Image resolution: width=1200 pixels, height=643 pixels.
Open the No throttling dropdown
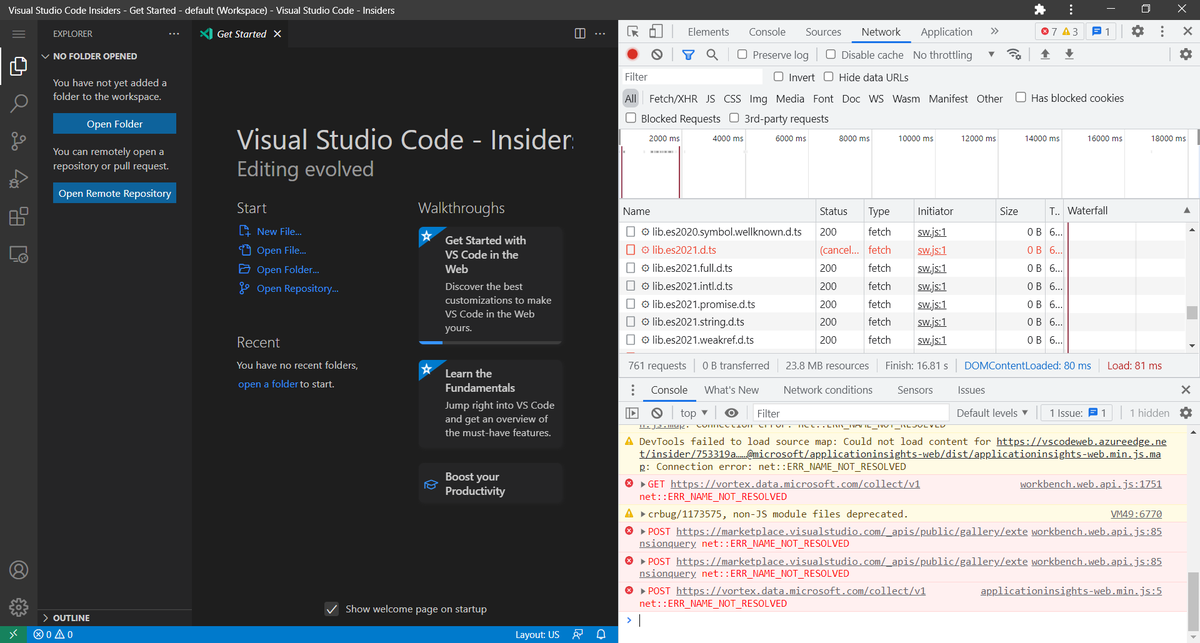[954, 55]
